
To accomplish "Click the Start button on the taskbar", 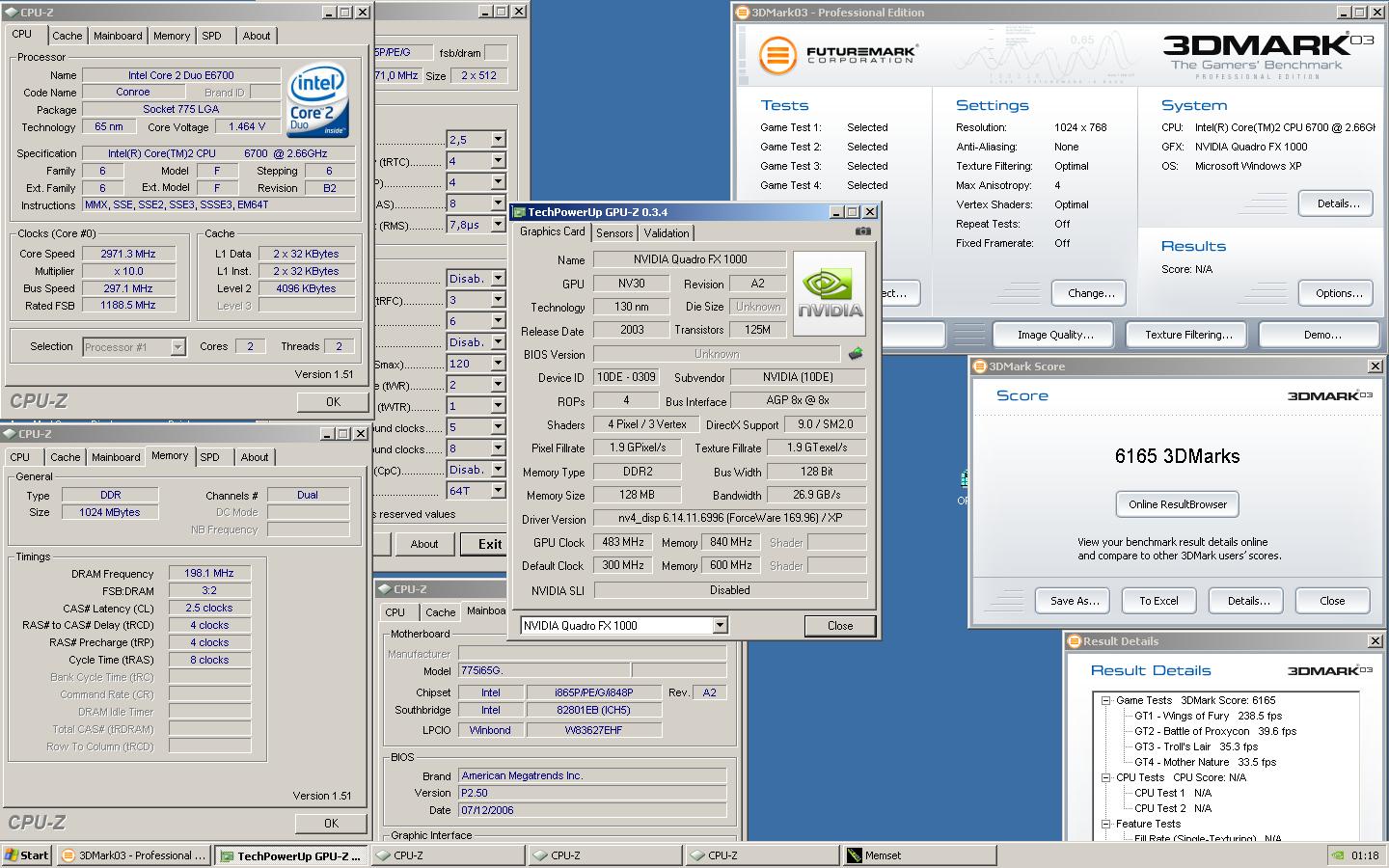I will coord(27,855).
